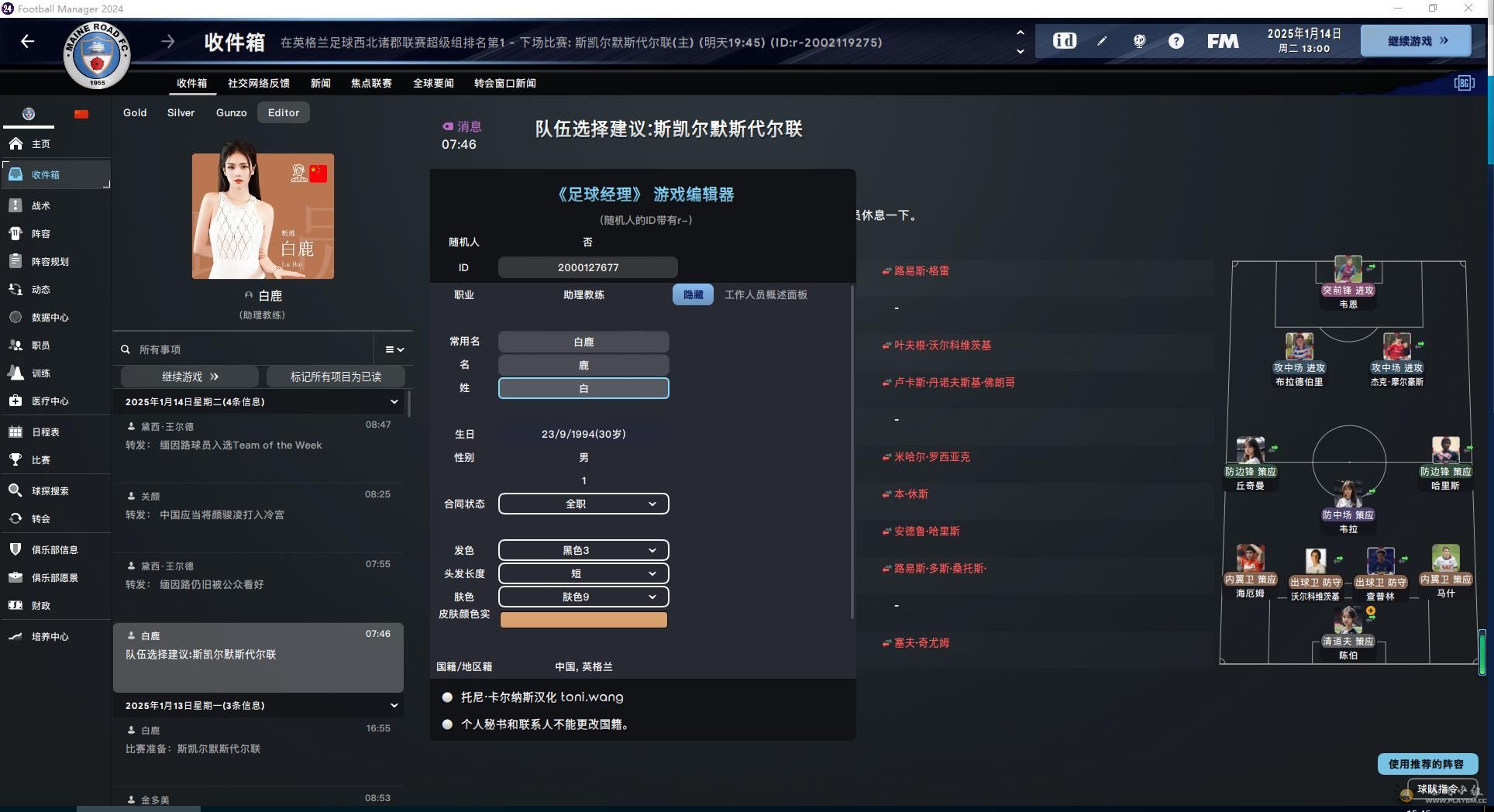
Task: Collapse the 2025年1月14日 message group
Action: click(394, 402)
